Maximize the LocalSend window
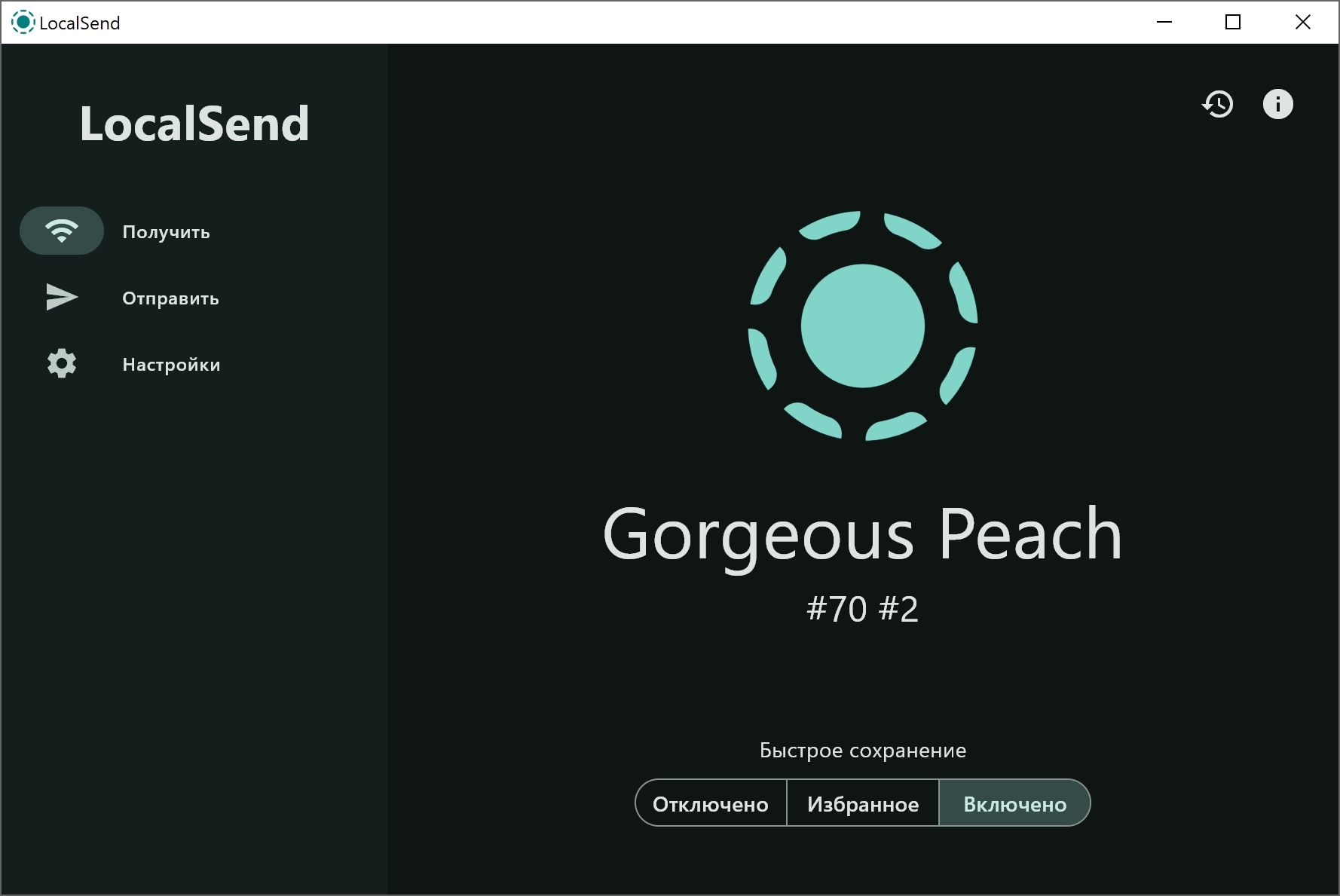 pos(1233,23)
